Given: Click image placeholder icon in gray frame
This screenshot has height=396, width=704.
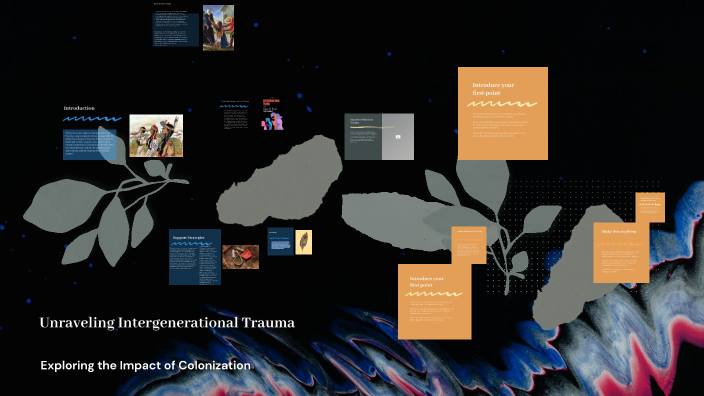Looking at the screenshot, I should pyautogui.click(x=398, y=136).
